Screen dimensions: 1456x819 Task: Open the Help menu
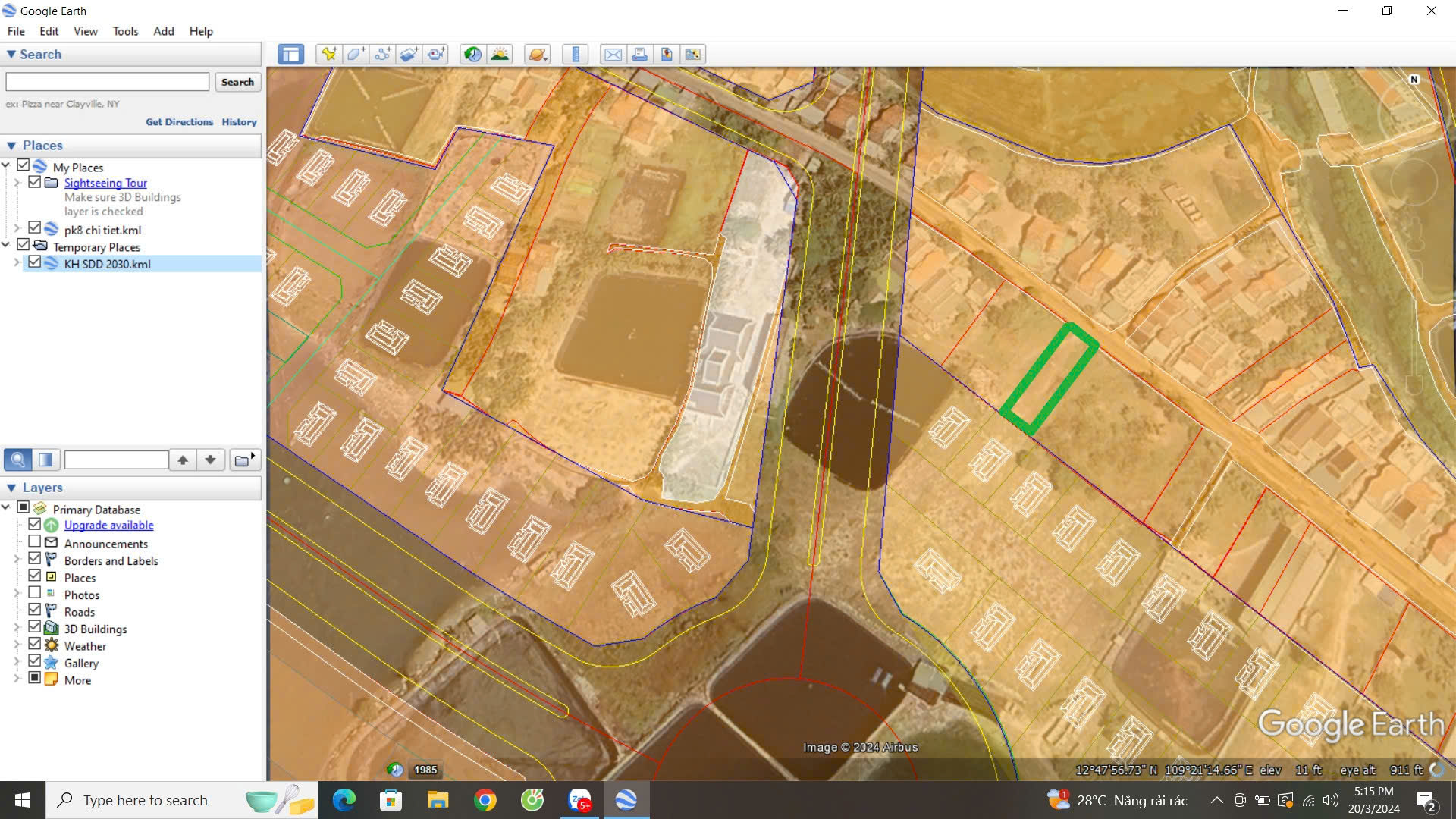(201, 31)
